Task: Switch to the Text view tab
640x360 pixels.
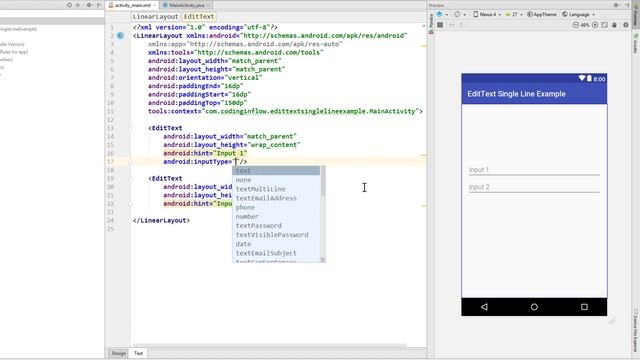Action: pos(138,353)
